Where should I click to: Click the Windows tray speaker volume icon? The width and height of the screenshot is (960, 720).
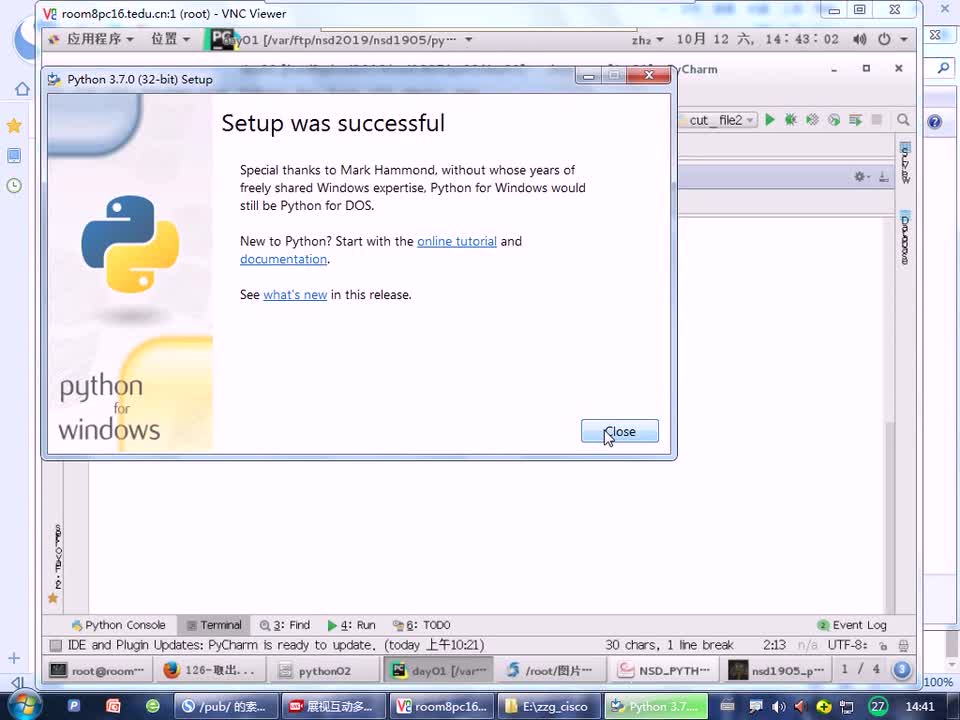click(778, 707)
